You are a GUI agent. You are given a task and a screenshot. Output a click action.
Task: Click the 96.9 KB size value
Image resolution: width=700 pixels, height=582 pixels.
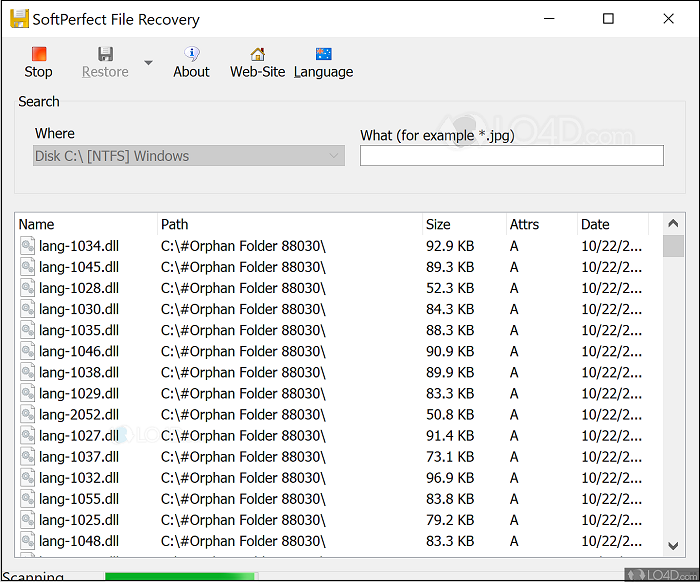(450, 478)
